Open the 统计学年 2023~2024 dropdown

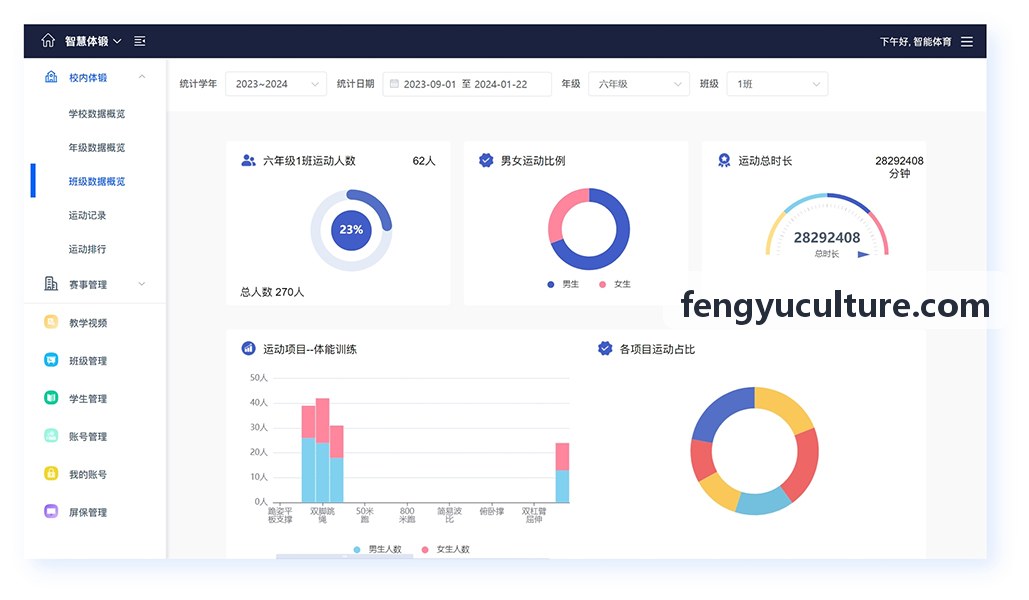tap(276, 84)
